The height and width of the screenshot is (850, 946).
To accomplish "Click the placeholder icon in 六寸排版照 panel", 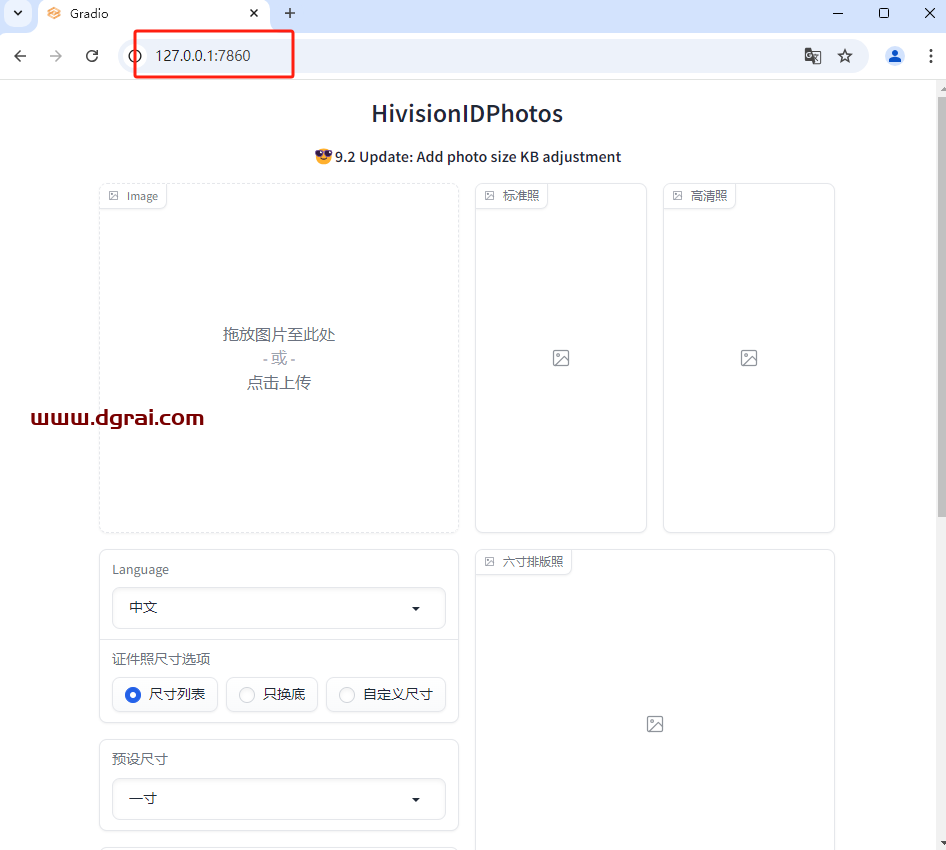I will pos(655,724).
